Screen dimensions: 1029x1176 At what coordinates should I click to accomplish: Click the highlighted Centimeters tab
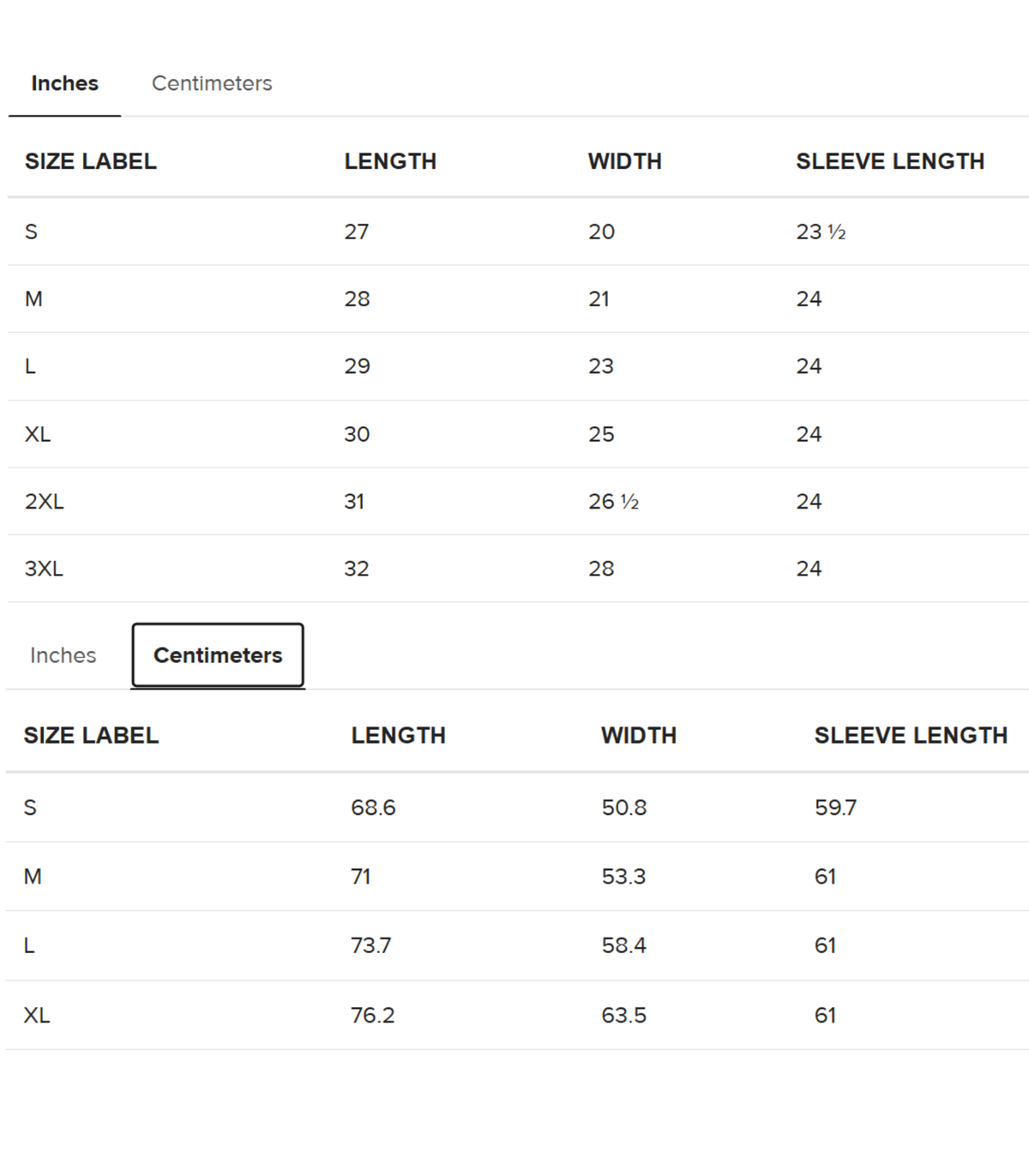coord(218,655)
